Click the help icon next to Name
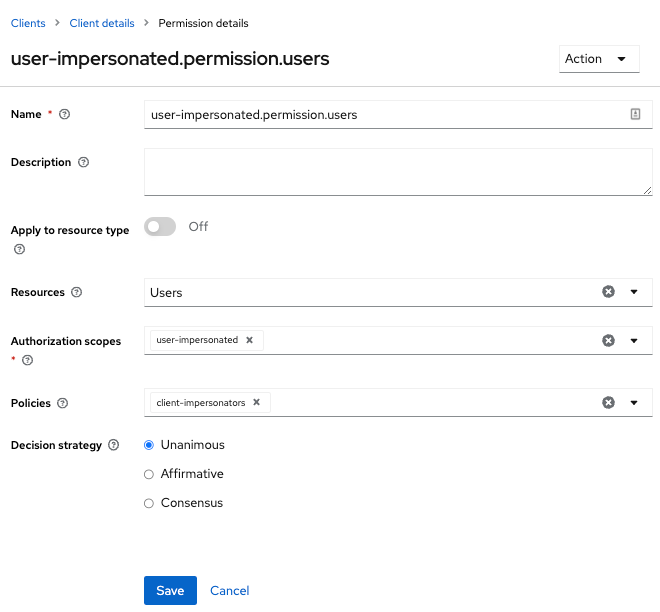 point(65,115)
